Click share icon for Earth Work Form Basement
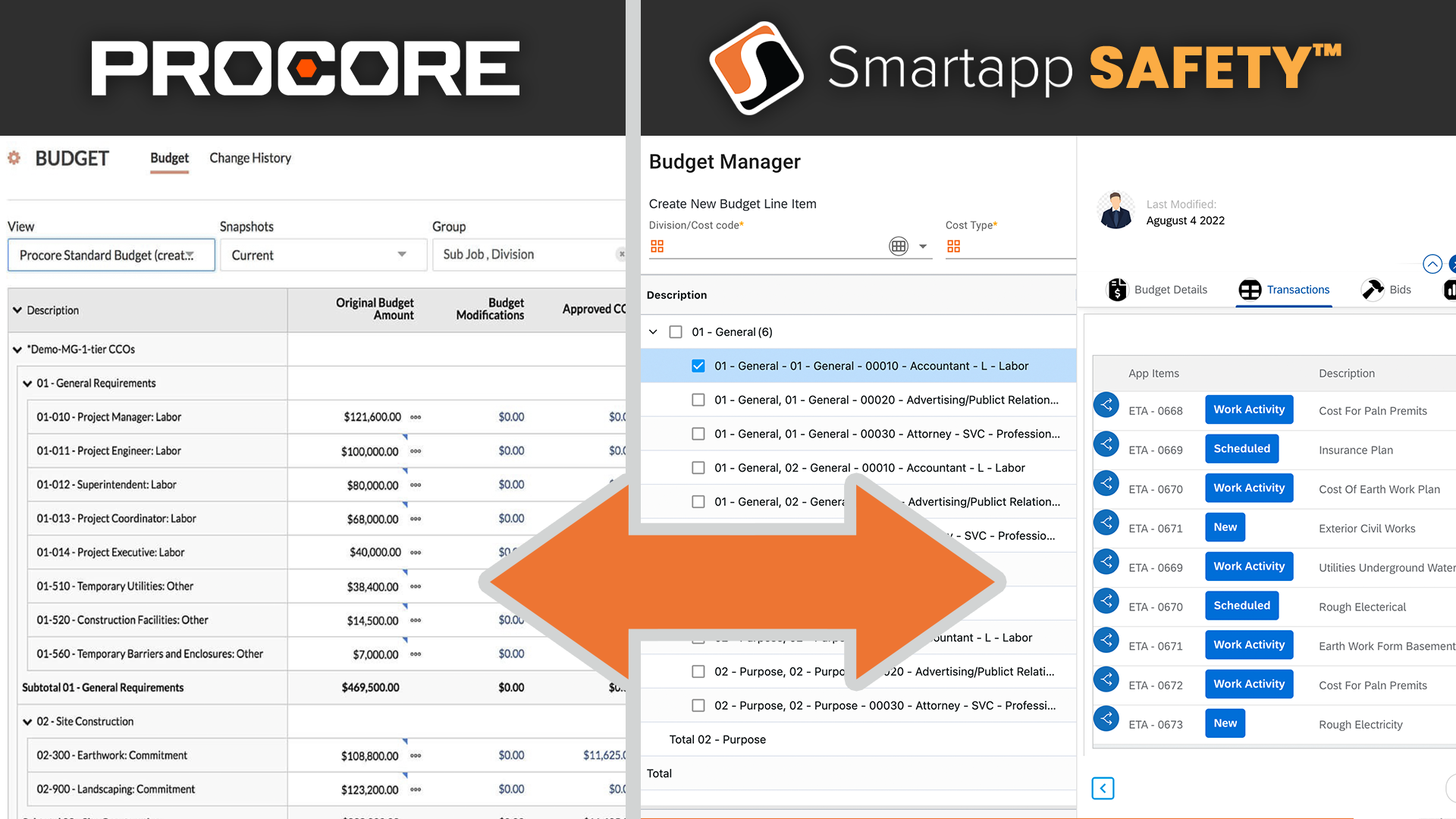 1106,640
